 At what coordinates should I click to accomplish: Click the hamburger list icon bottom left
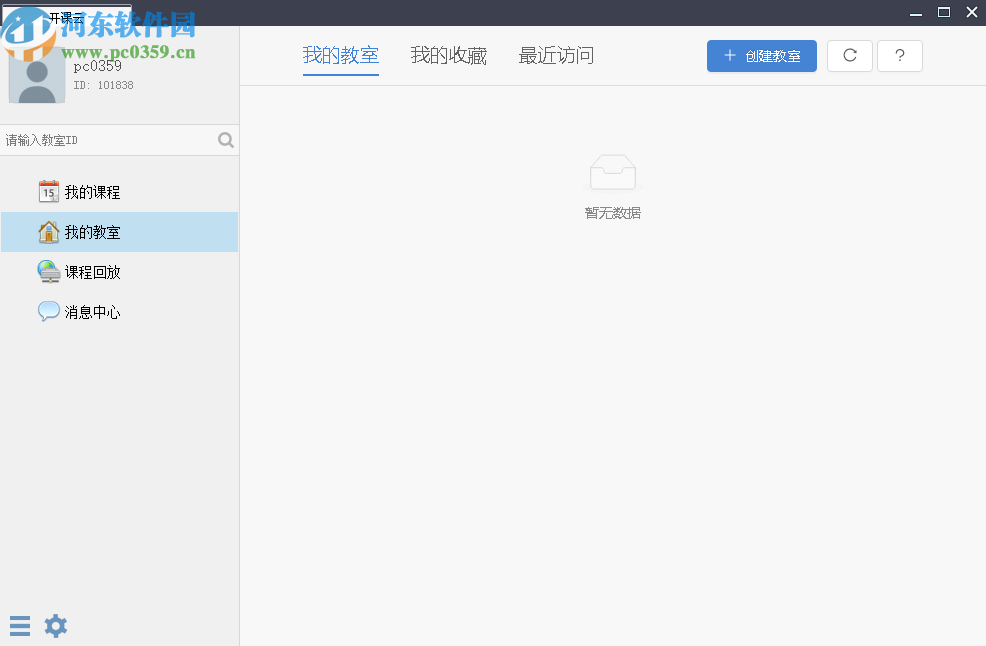point(20,625)
